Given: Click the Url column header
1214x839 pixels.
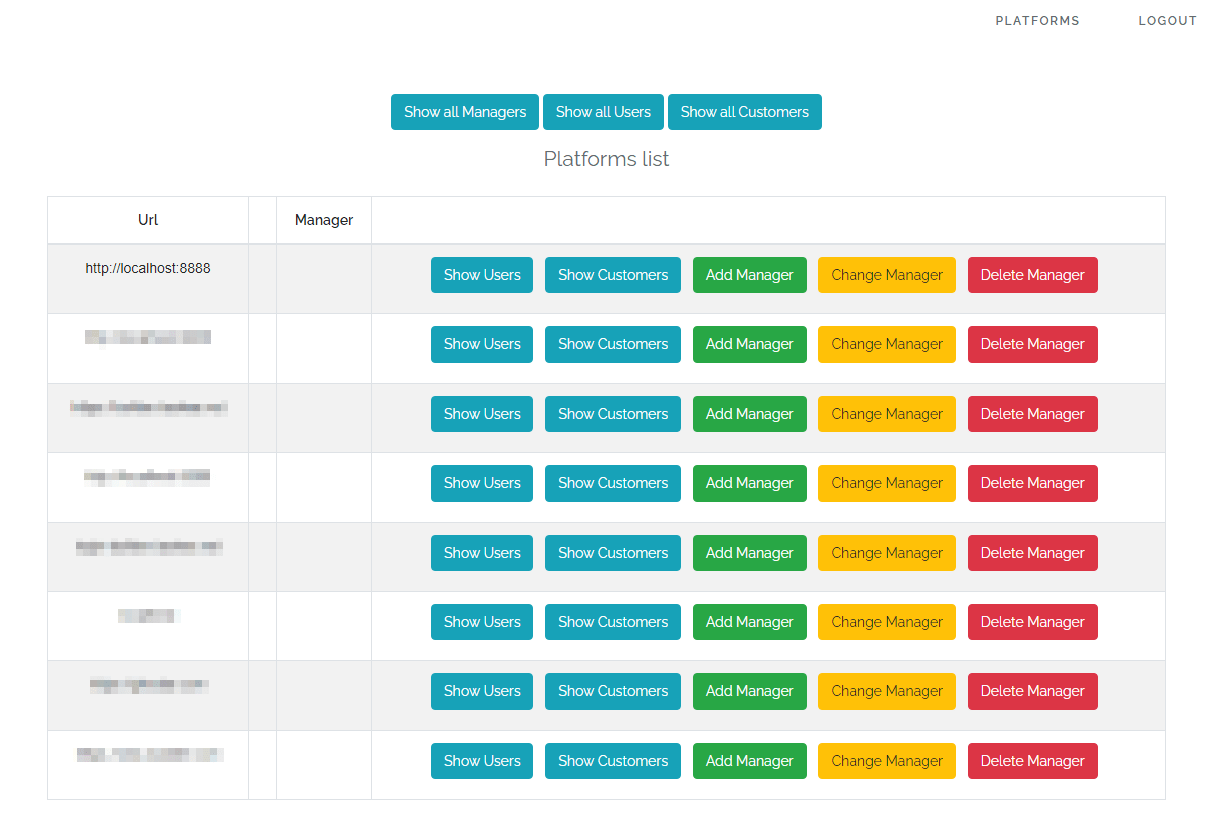Looking at the screenshot, I should tap(147, 219).
